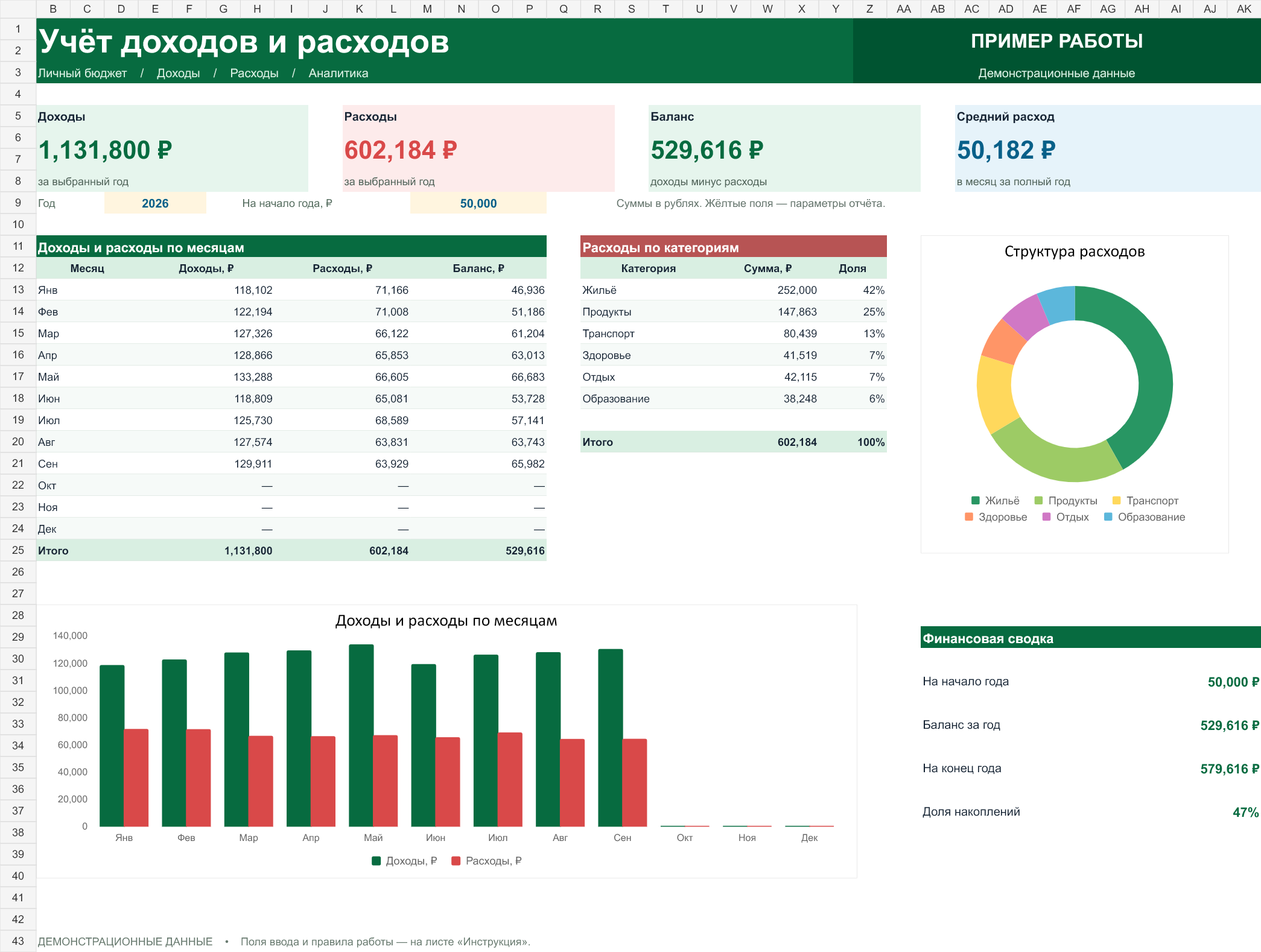Select the Продукты amount 147,863
Screen dimensions: 1261x952
click(767, 312)
